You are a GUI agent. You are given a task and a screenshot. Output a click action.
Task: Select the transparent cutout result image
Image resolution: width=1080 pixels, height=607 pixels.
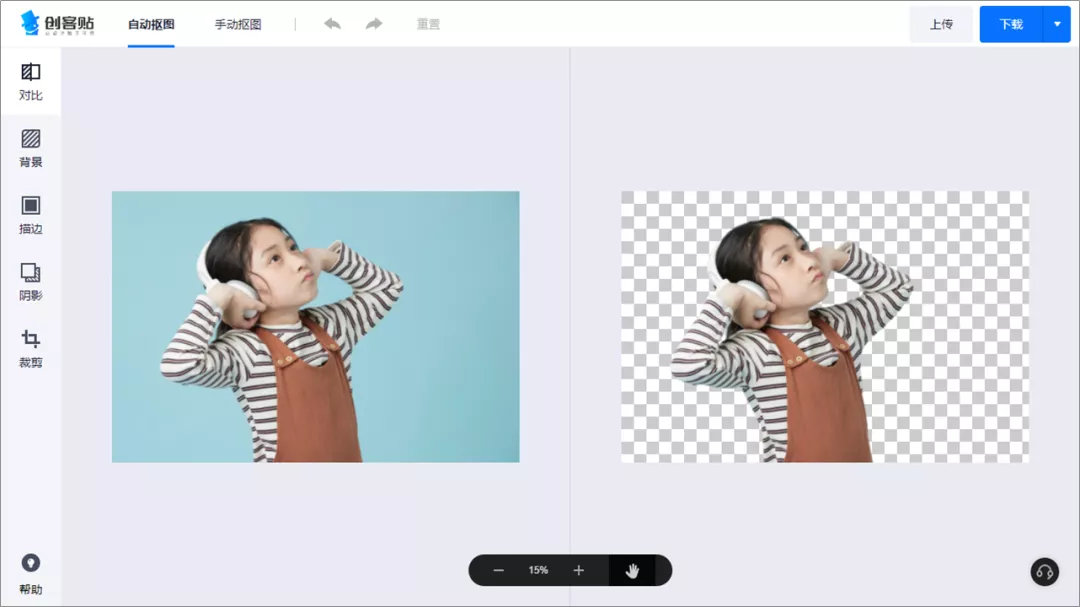[825, 327]
